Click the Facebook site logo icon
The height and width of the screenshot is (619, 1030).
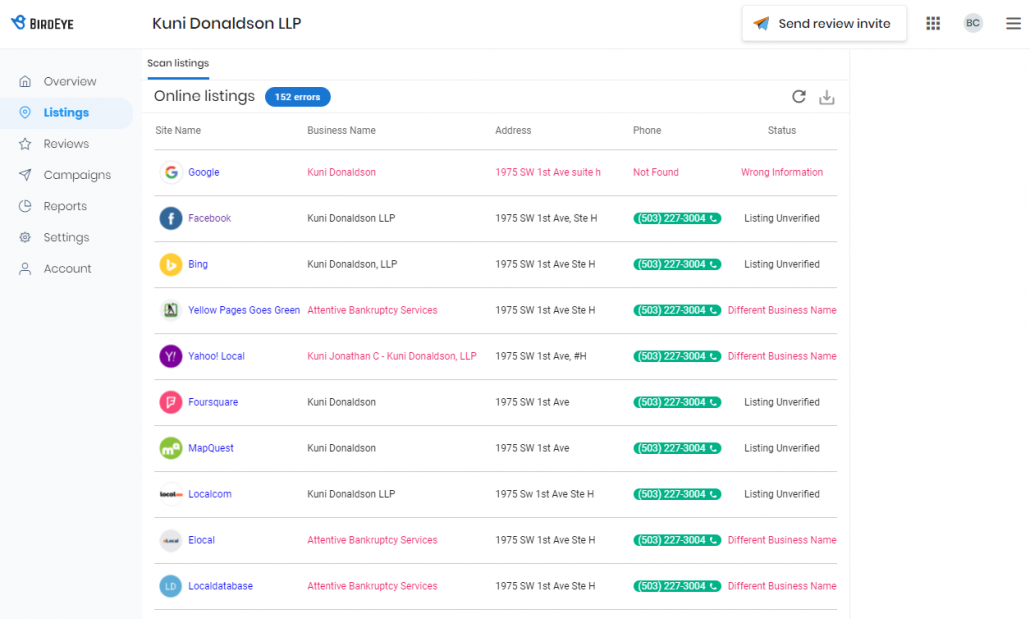(x=171, y=218)
